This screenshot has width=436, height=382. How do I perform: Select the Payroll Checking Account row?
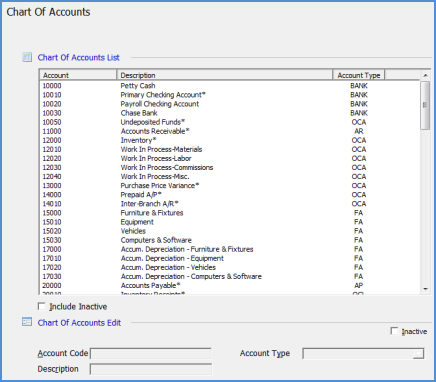coord(230,104)
